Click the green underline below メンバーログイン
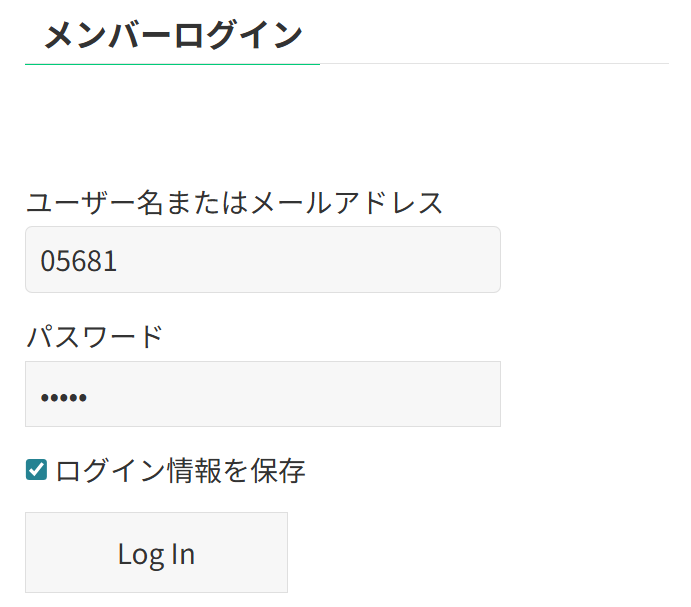Viewport: 691px width, 607px height. click(172, 64)
